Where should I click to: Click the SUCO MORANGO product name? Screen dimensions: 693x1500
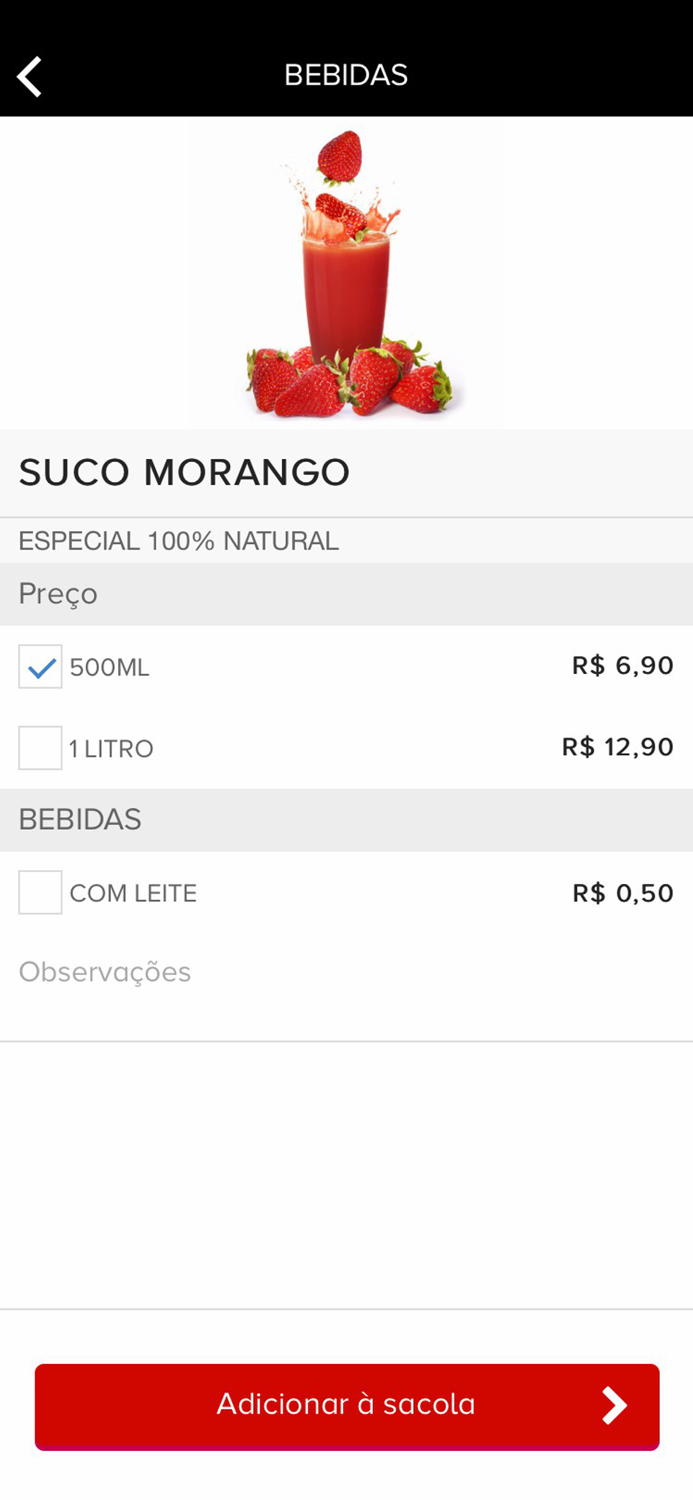[x=184, y=473]
